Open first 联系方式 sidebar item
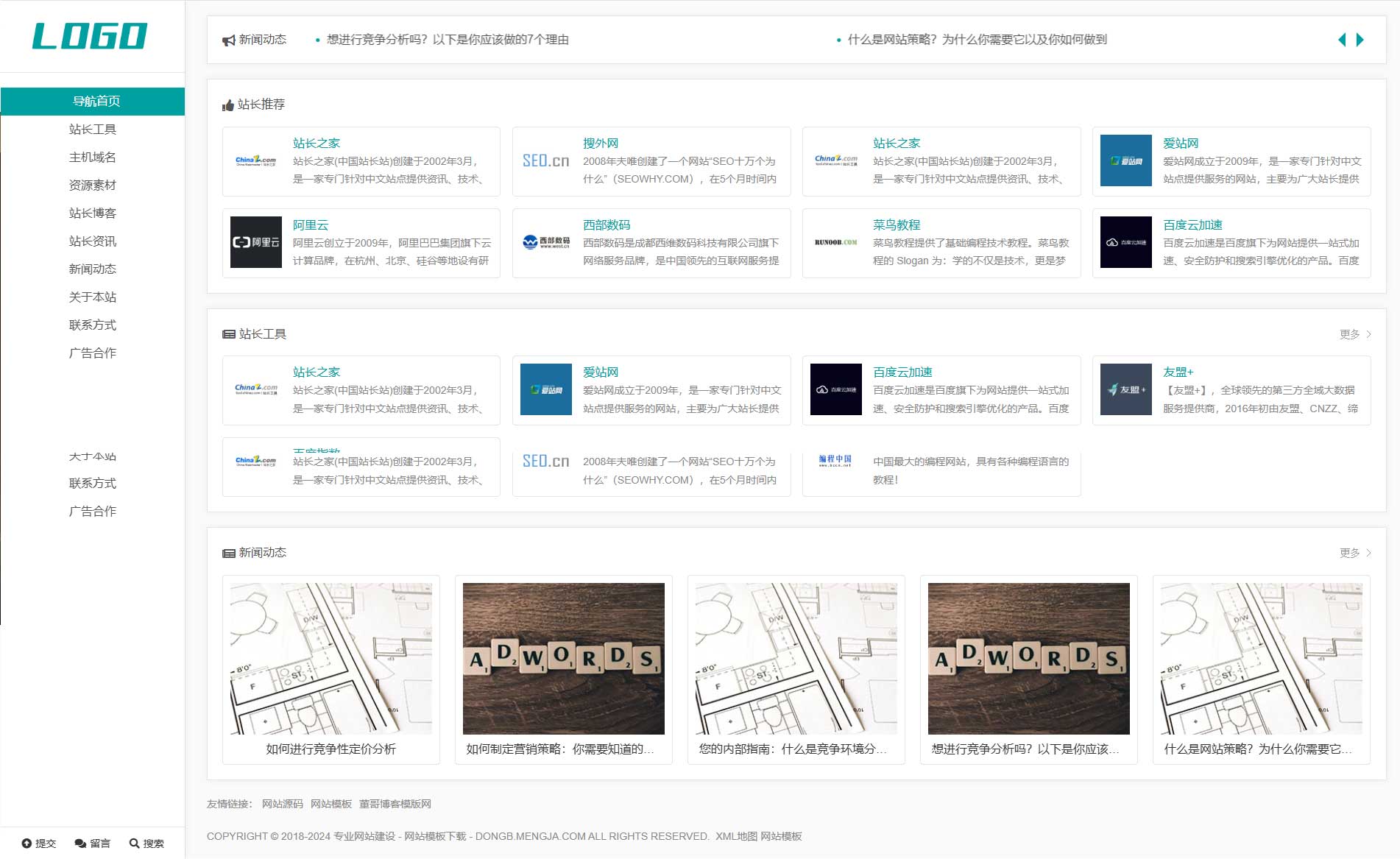 pos(93,325)
